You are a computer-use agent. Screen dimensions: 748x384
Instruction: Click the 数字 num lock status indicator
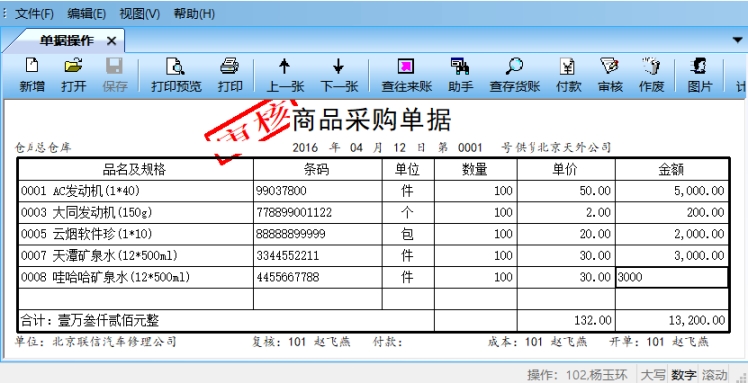click(684, 375)
